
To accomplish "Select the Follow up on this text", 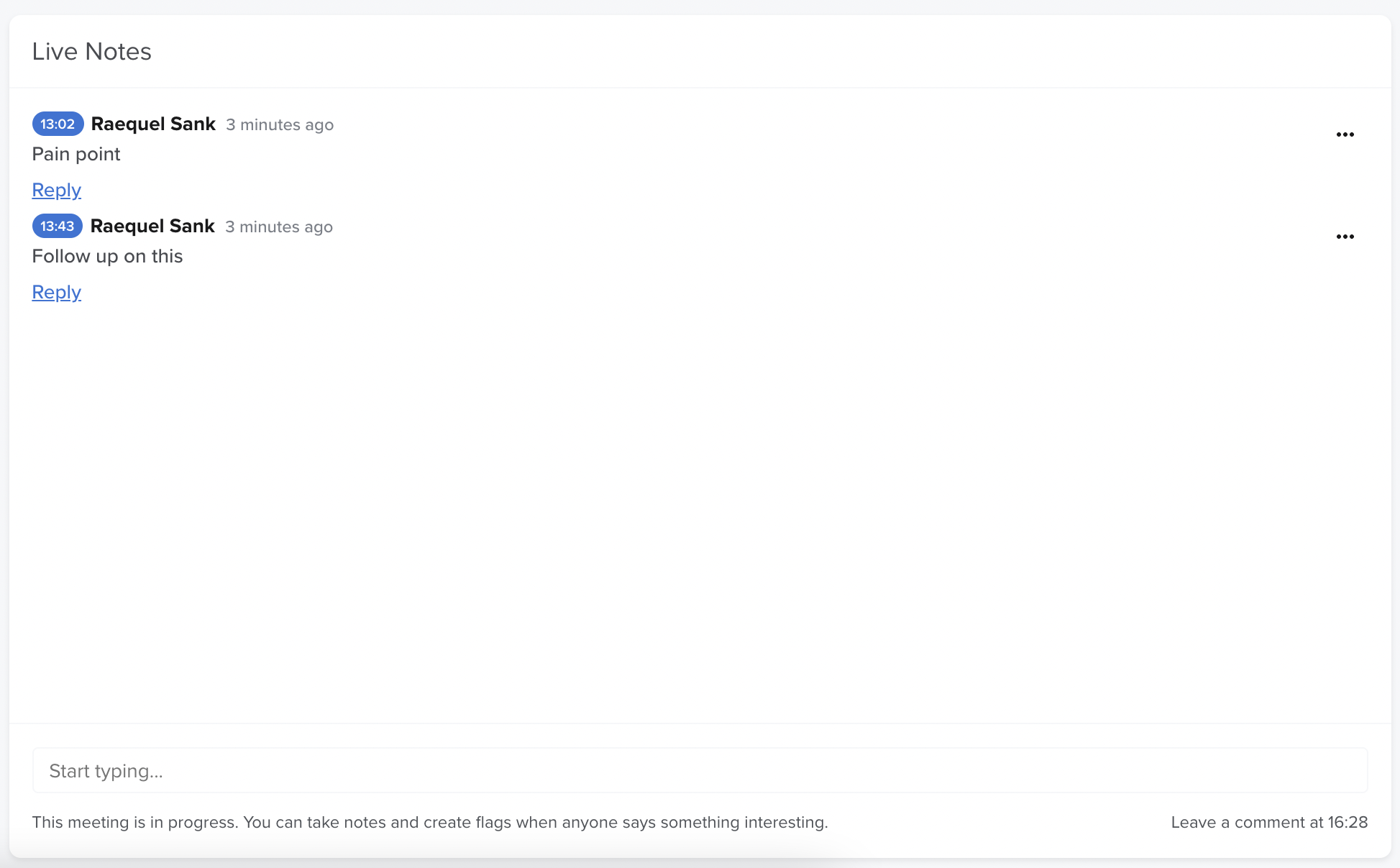I will pyautogui.click(x=107, y=256).
